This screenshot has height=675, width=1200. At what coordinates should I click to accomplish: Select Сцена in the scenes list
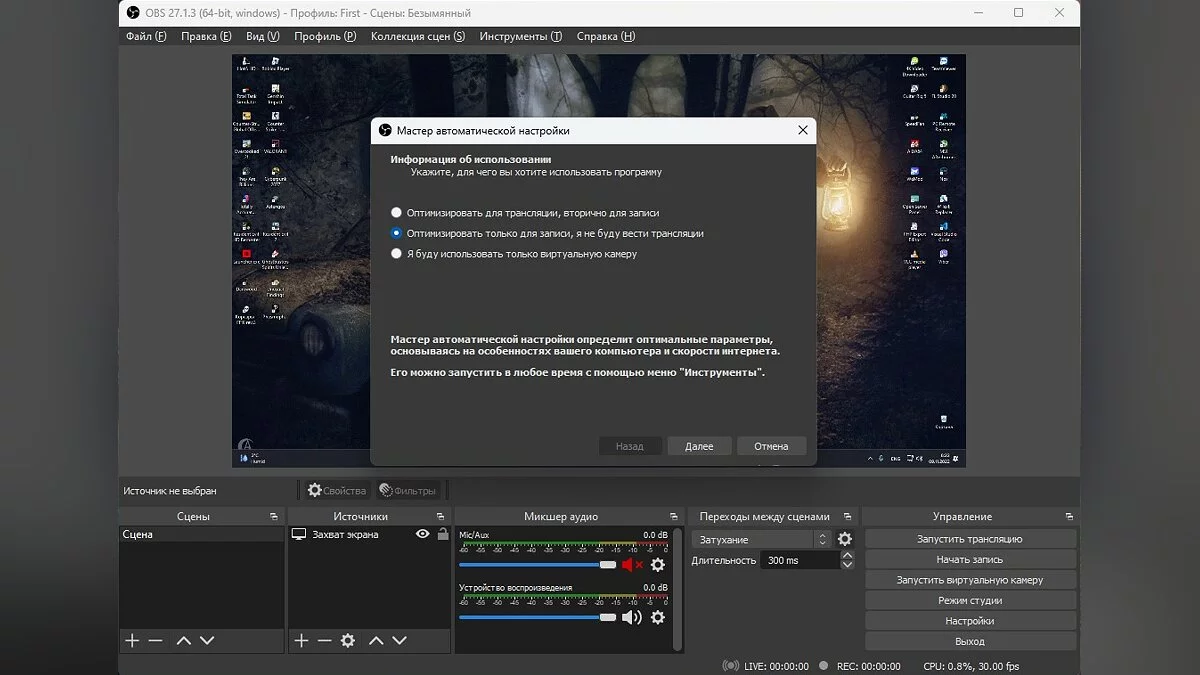coord(202,535)
